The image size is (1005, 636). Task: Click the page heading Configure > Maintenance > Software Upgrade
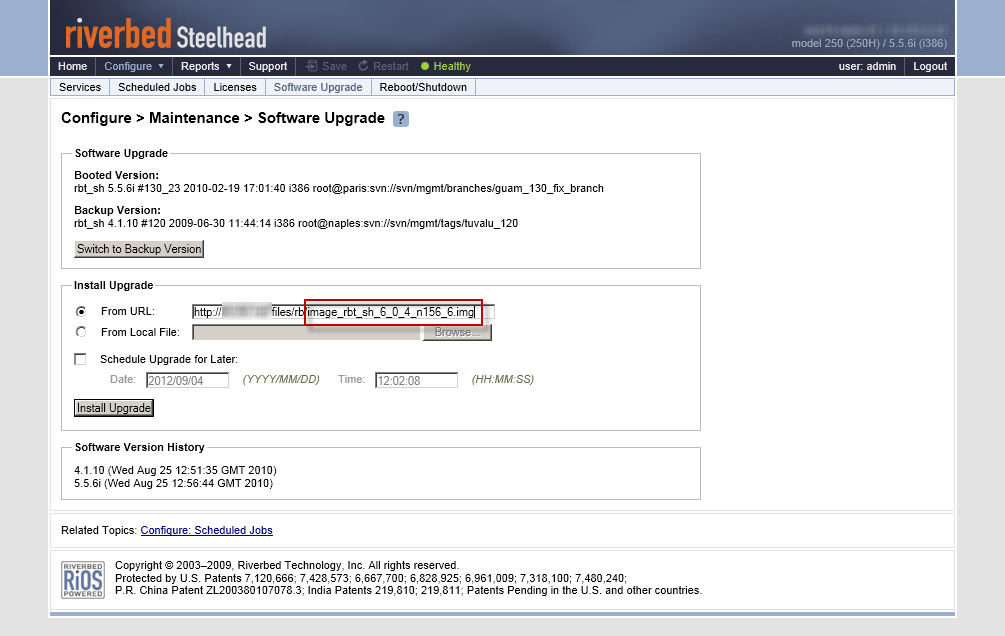coord(223,118)
